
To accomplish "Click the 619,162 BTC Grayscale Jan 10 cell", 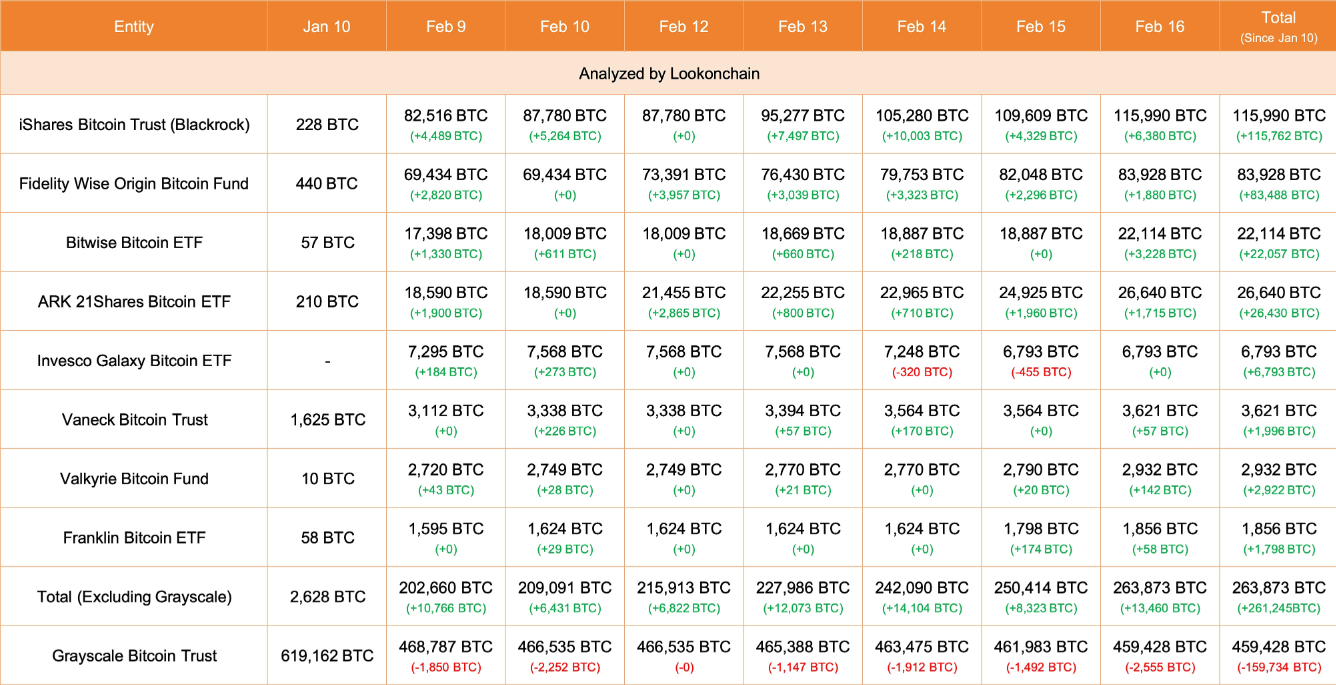I will pyautogui.click(x=327, y=656).
